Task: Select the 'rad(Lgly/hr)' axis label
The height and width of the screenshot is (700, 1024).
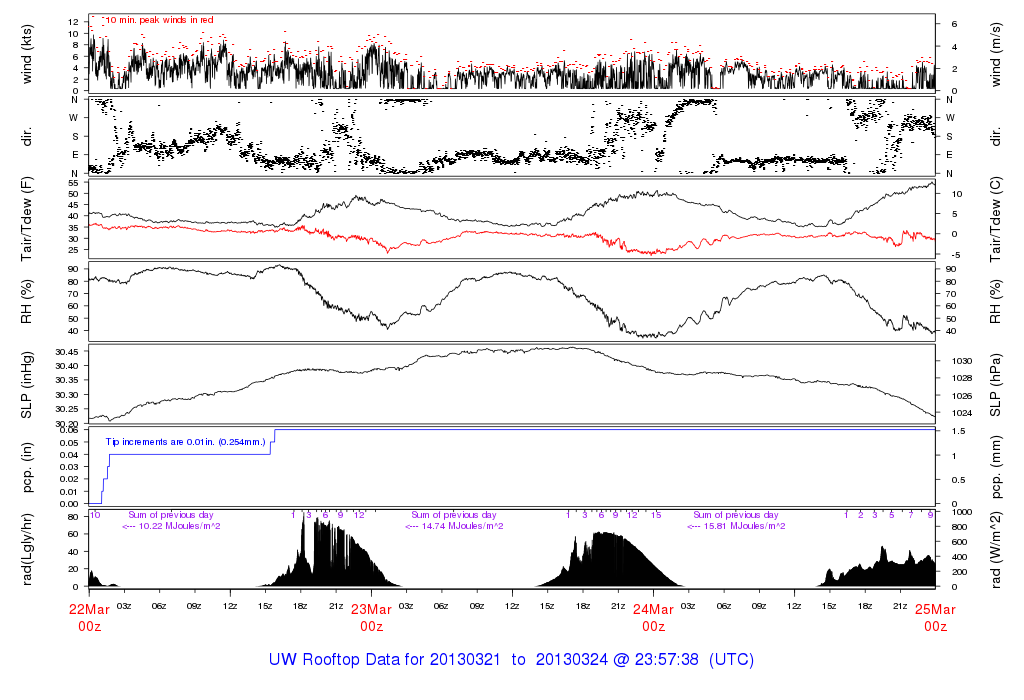Action: click(27, 550)
